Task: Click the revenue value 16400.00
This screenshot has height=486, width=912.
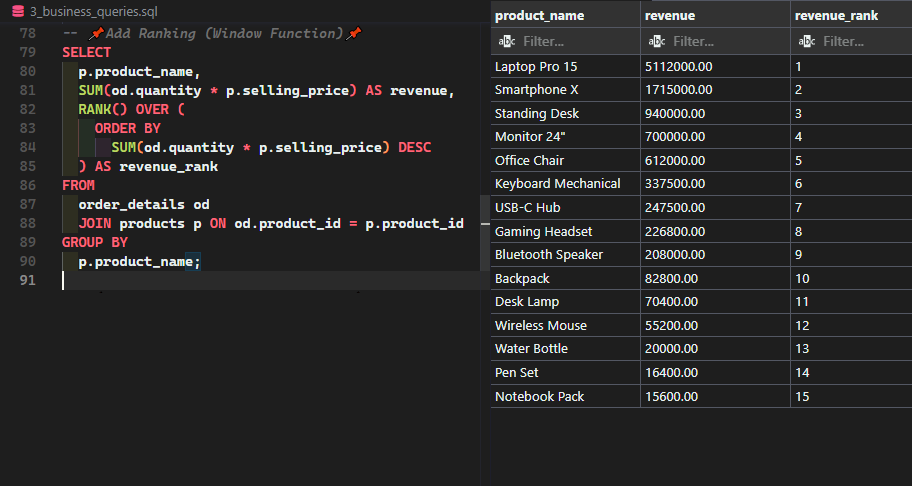Action: tap(671, 373)
